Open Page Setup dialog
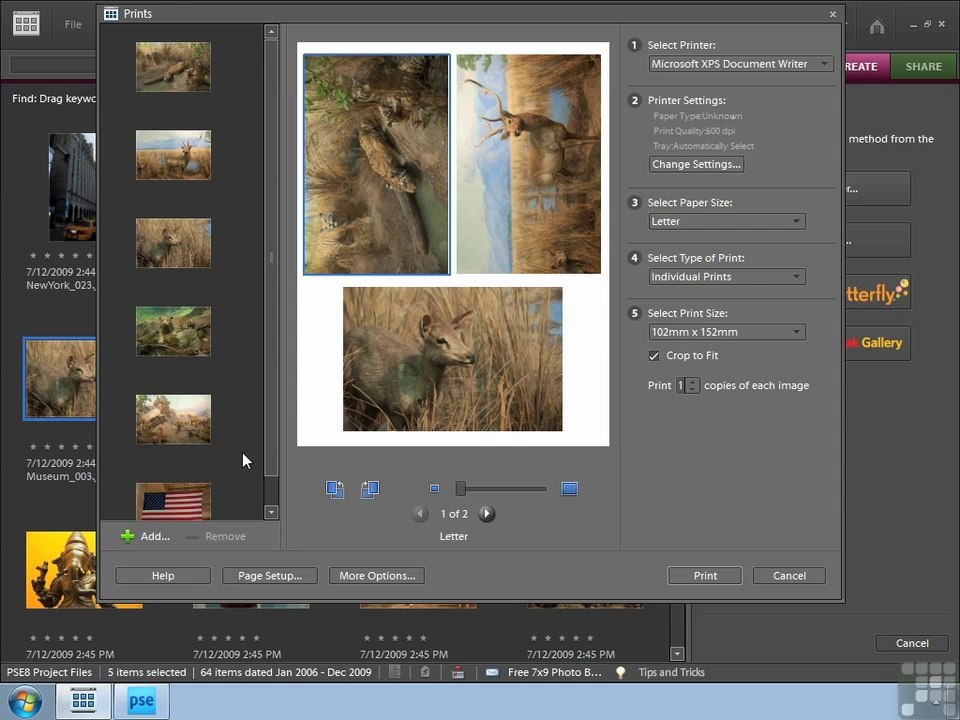The image size is (960, 720). coord(269,576)
